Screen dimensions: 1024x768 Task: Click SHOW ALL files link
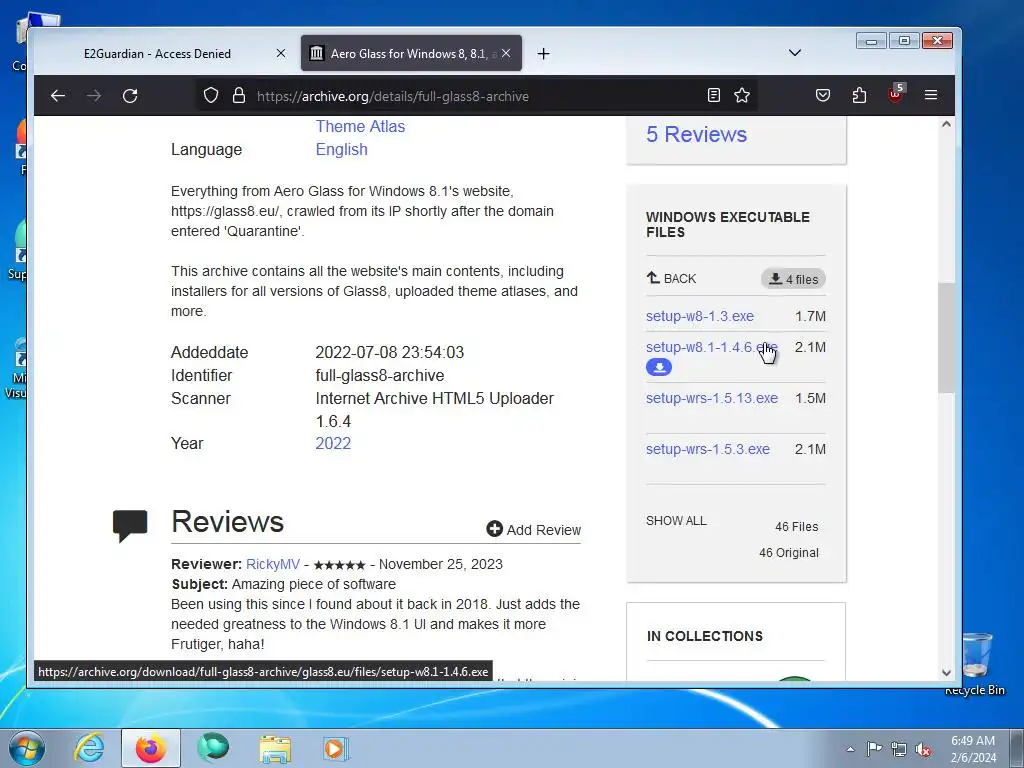676,520
